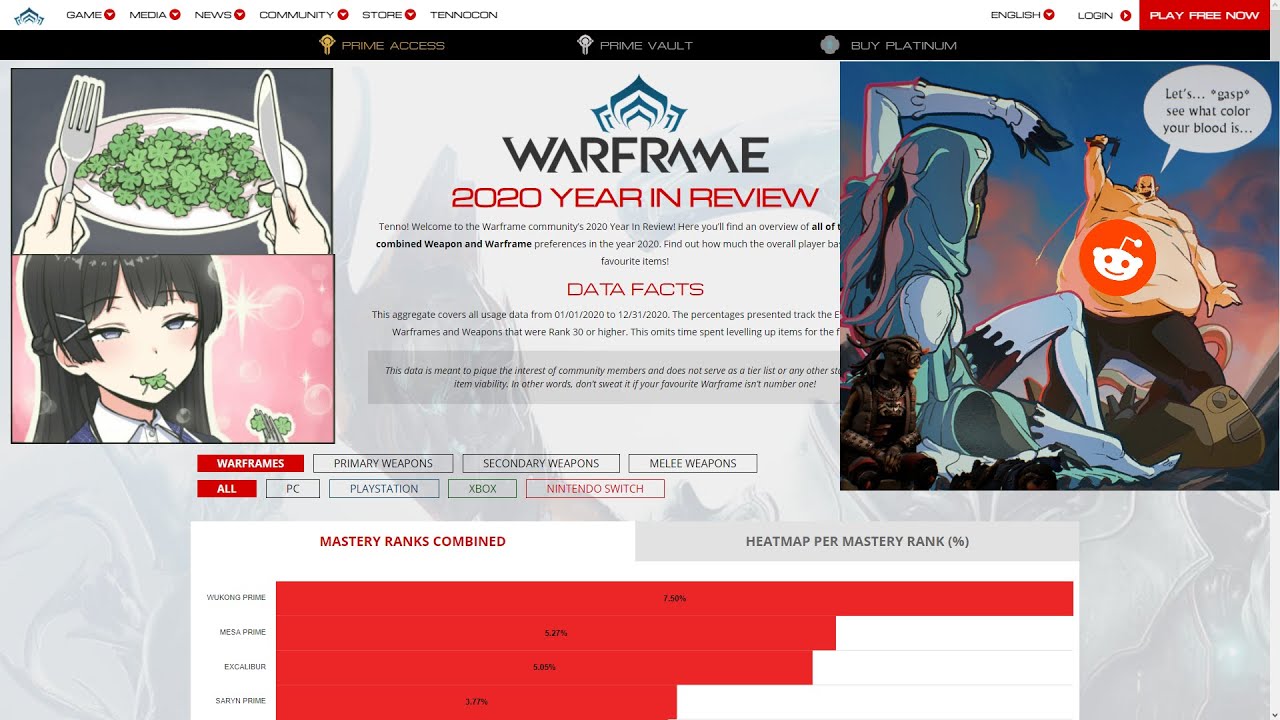Click the LOGIN arrow icon
Image resolution: width=1280 pixels, height=720 pixels.
[x=1126, y=15]
